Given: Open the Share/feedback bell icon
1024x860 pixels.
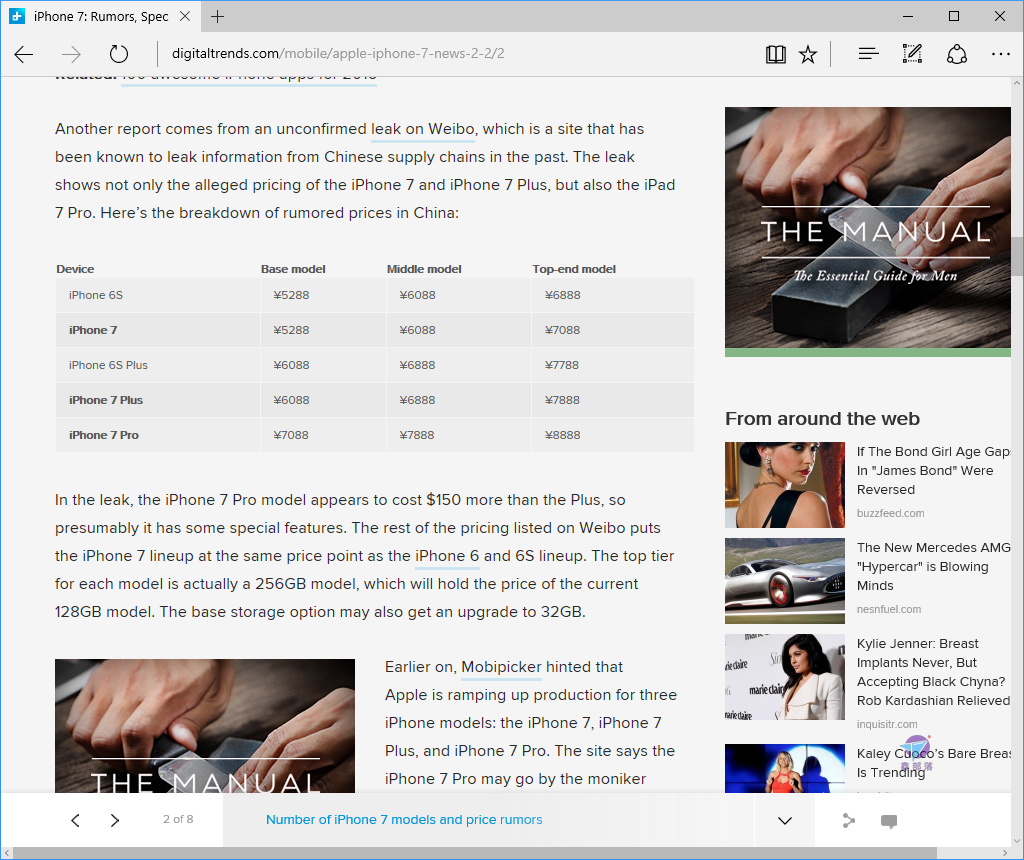Looking at the screenshot, I should click(x=957, y=54).
